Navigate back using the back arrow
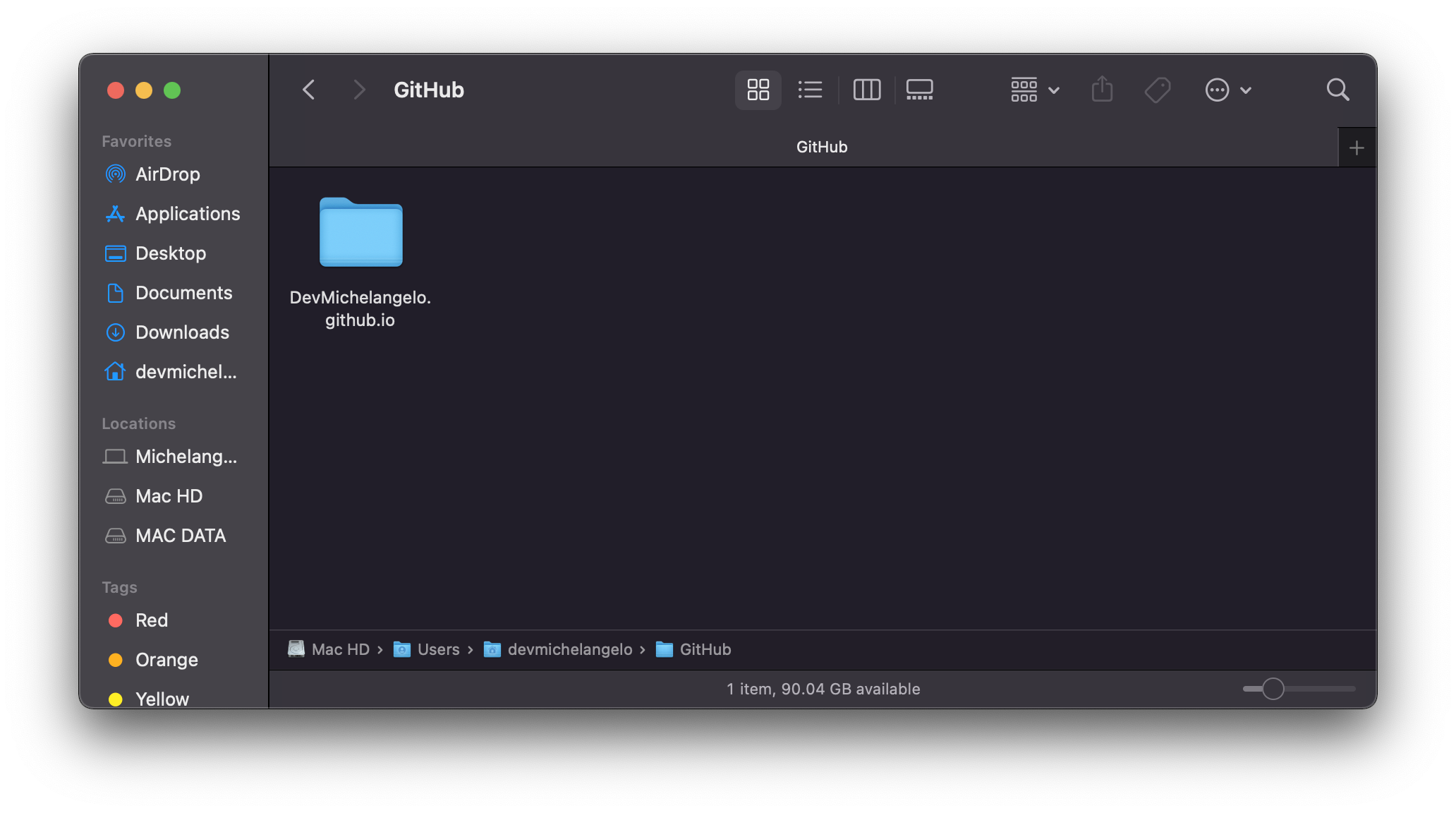This screenshot has width=1456, height=813. [x=308, y=90]
